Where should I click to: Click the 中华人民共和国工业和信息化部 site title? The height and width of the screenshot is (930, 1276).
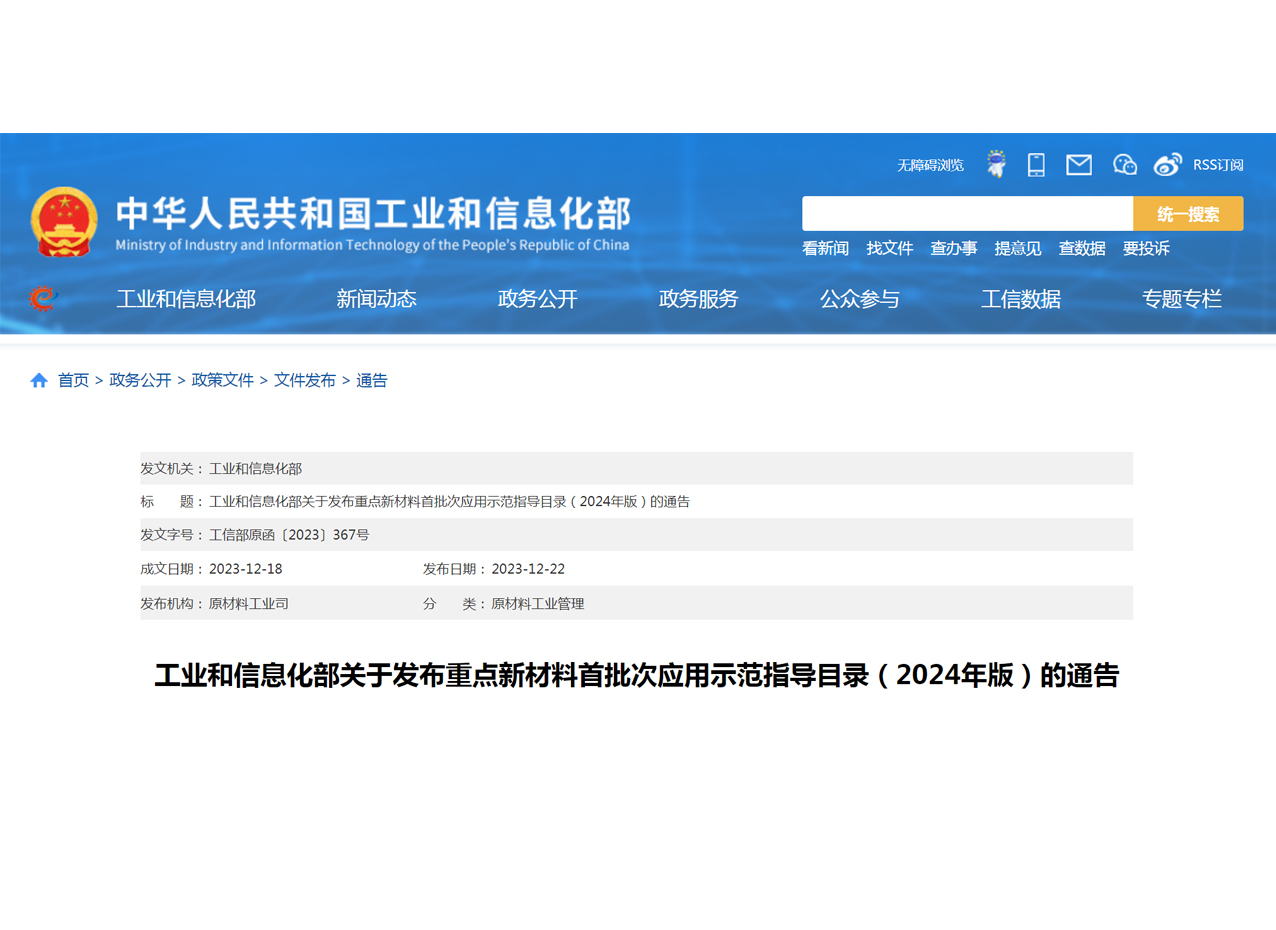pyautogui.click(x=373, y=213)
